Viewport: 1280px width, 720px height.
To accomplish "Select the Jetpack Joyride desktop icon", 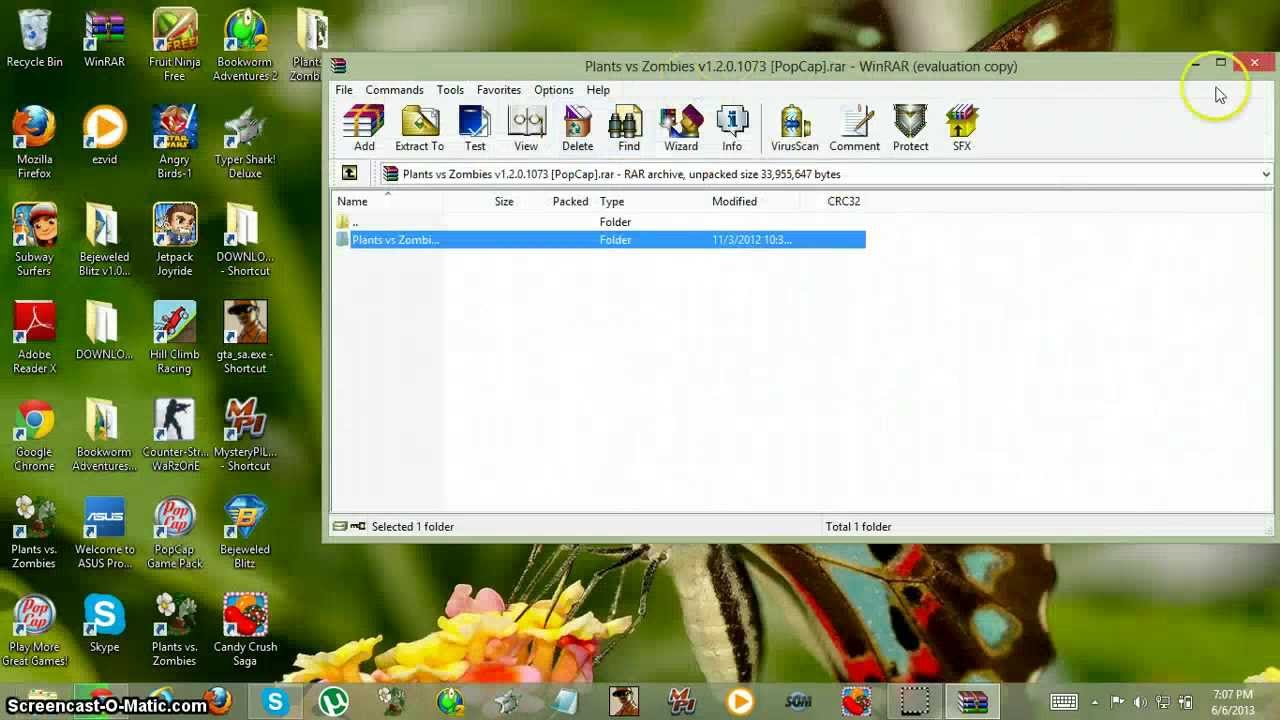I will tap(174, 240).
